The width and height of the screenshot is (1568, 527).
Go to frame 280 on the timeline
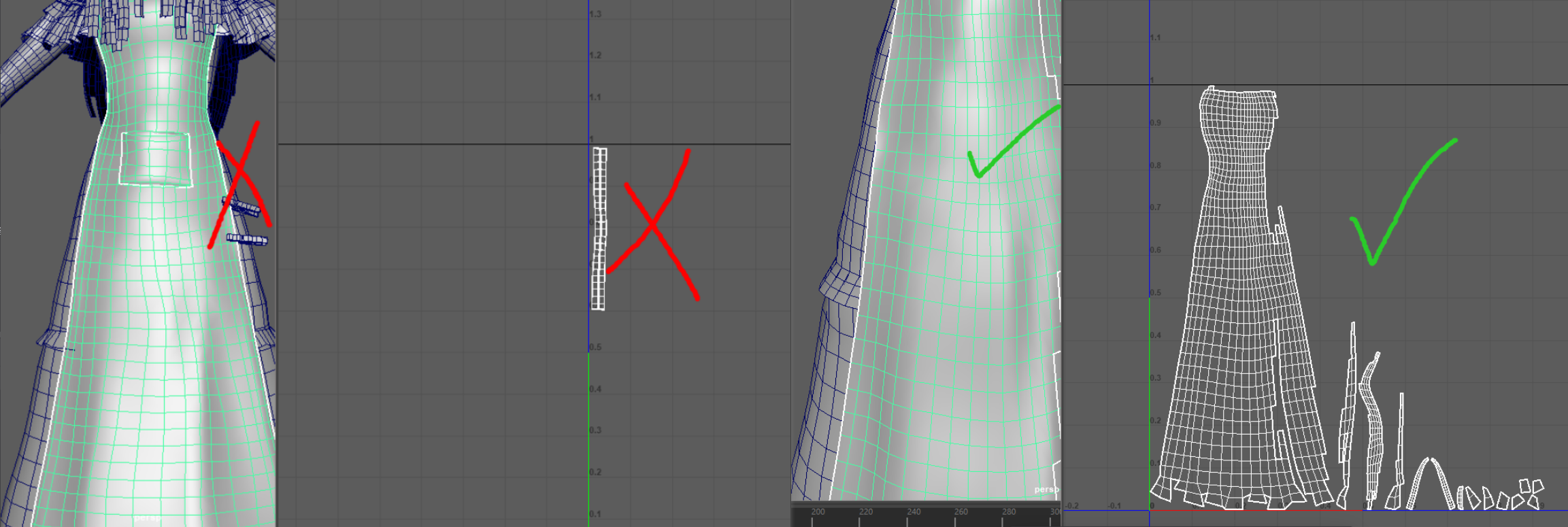coord(1009,512)
